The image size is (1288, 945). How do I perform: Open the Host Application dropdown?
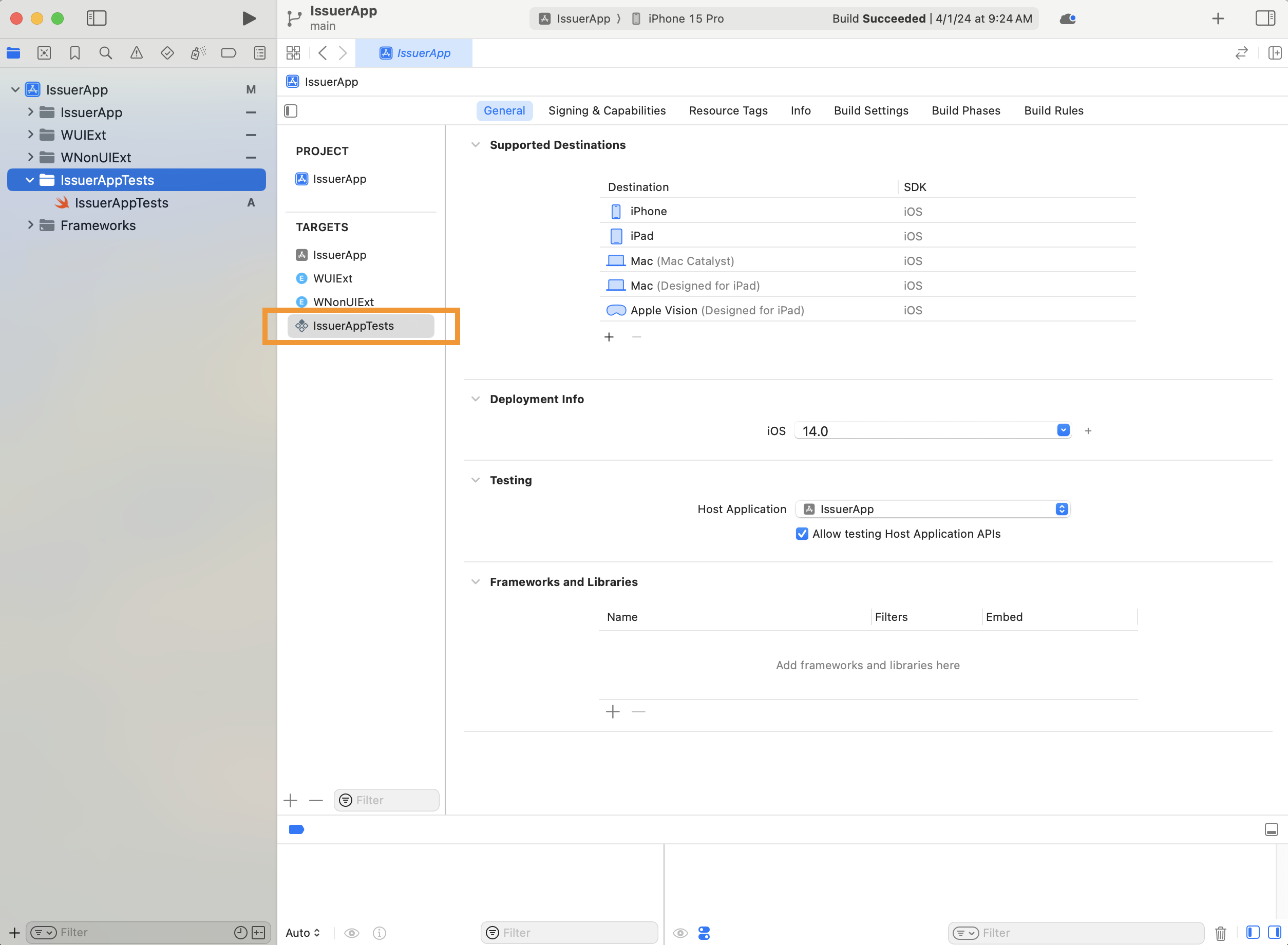[x=932, y=509]
